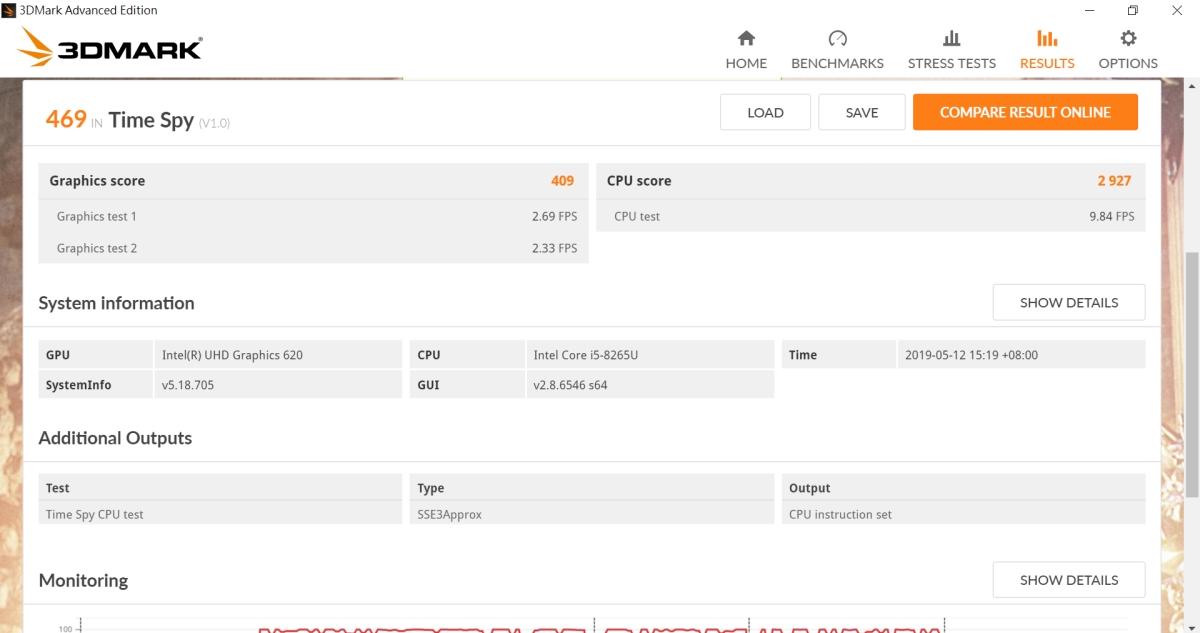Select the Results chart icon
This screenshot has height=633, width=1200.
1047,38
